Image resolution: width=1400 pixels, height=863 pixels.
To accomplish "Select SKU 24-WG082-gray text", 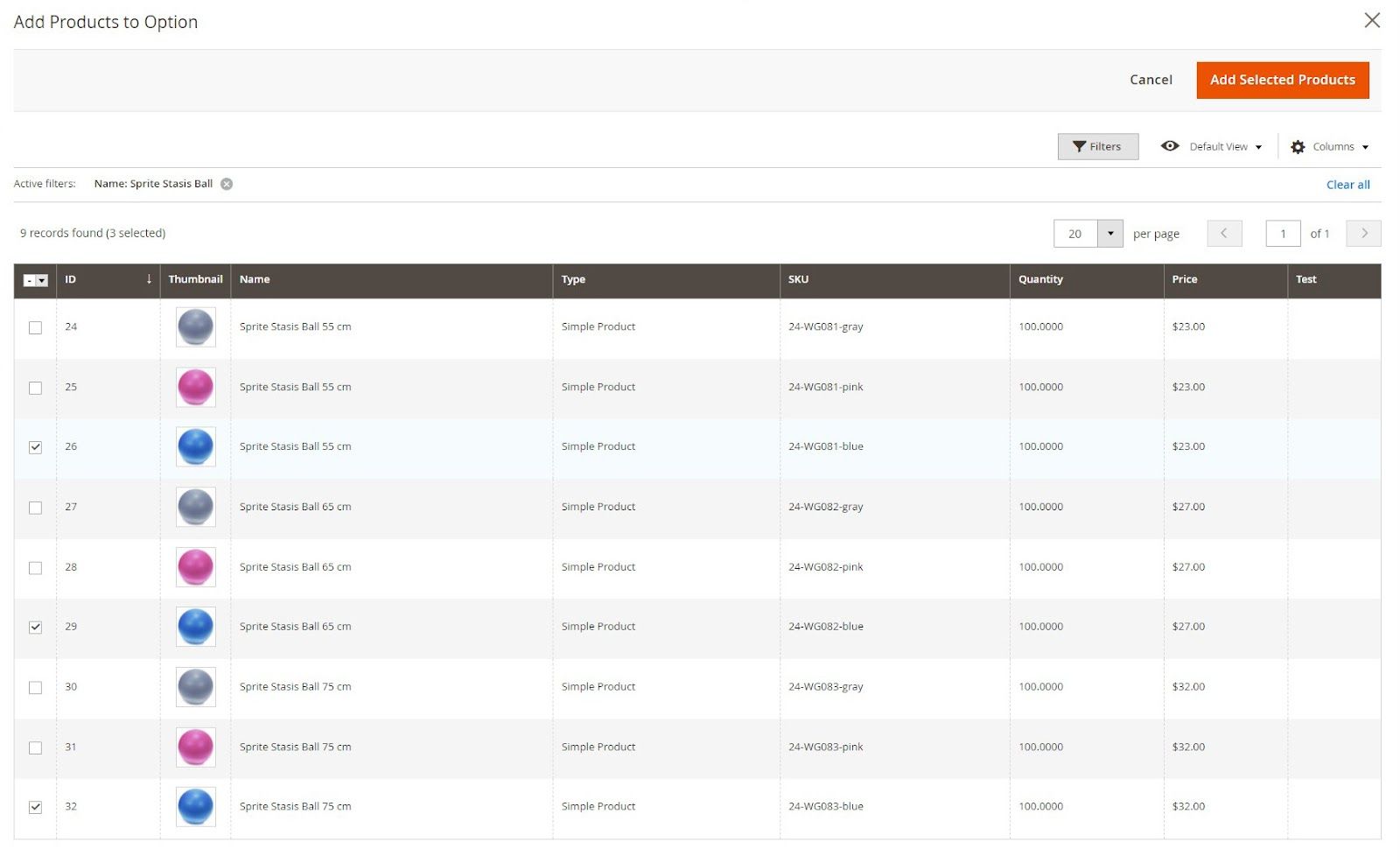I will (825, 507).
